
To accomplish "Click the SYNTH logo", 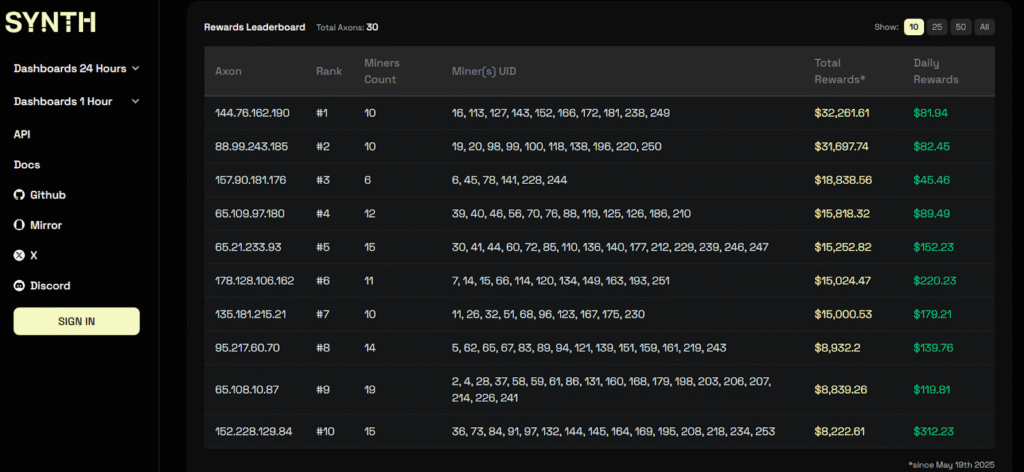I will (51, 22).
